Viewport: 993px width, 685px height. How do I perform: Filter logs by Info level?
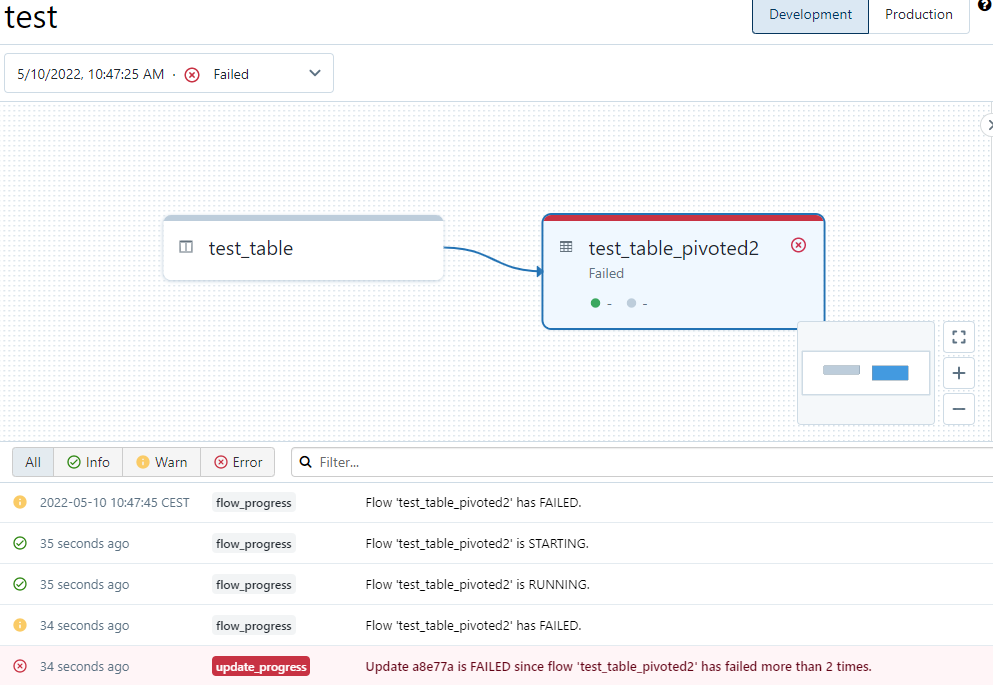(88, 462)
